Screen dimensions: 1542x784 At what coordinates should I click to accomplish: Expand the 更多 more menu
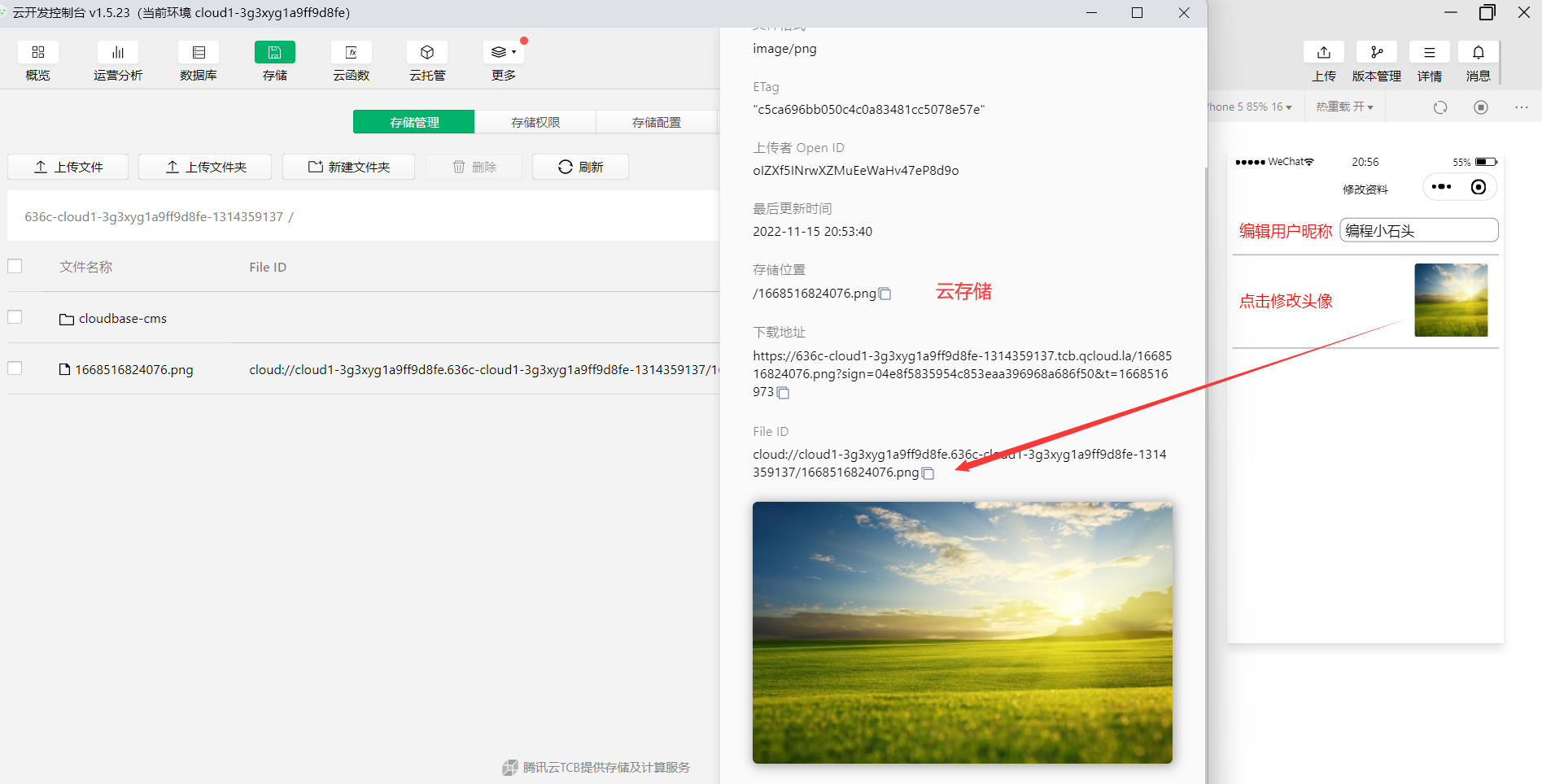(x=504, y=62)
